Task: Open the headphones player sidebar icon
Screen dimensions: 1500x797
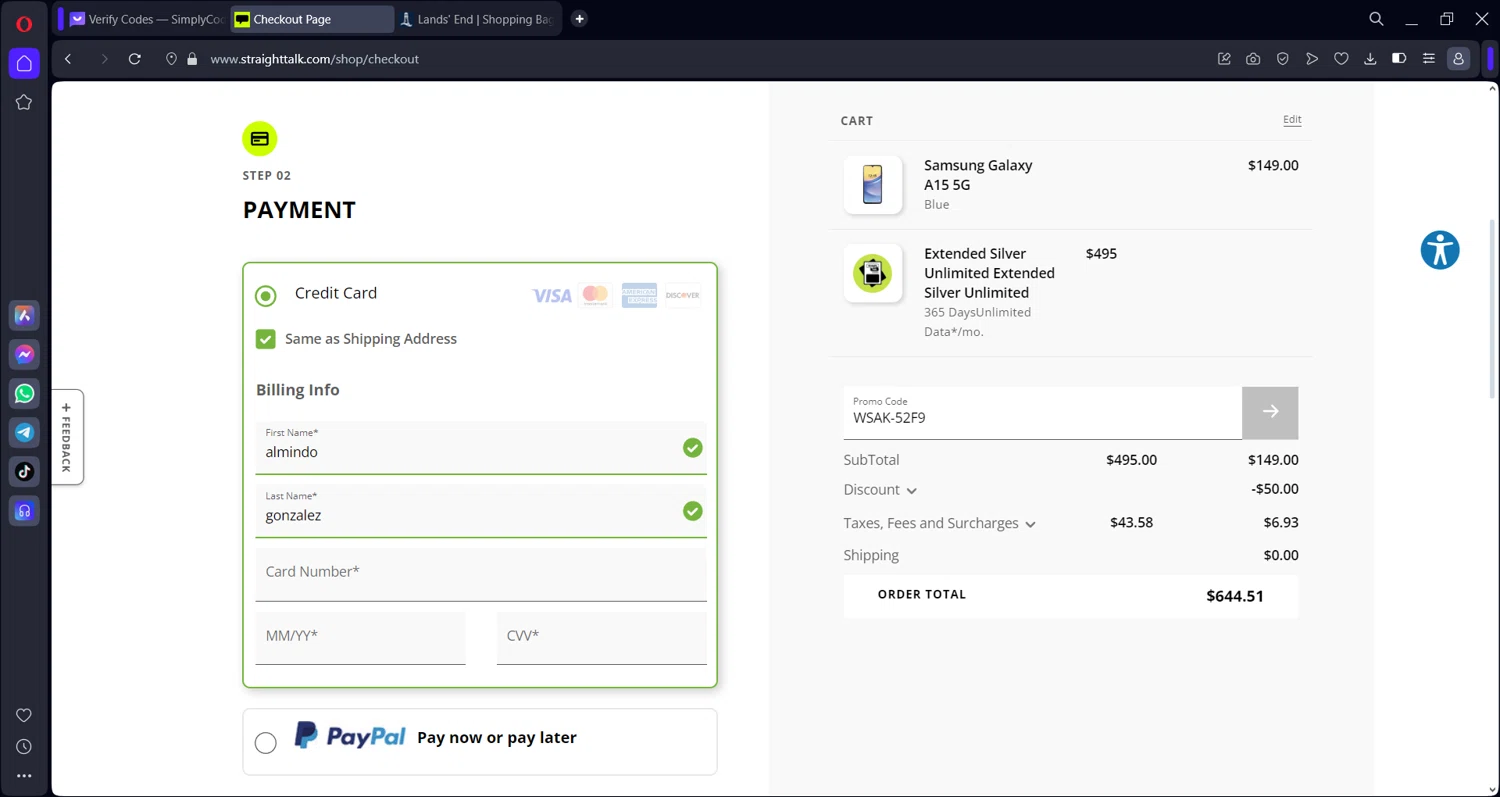Action: click(24, 511)
